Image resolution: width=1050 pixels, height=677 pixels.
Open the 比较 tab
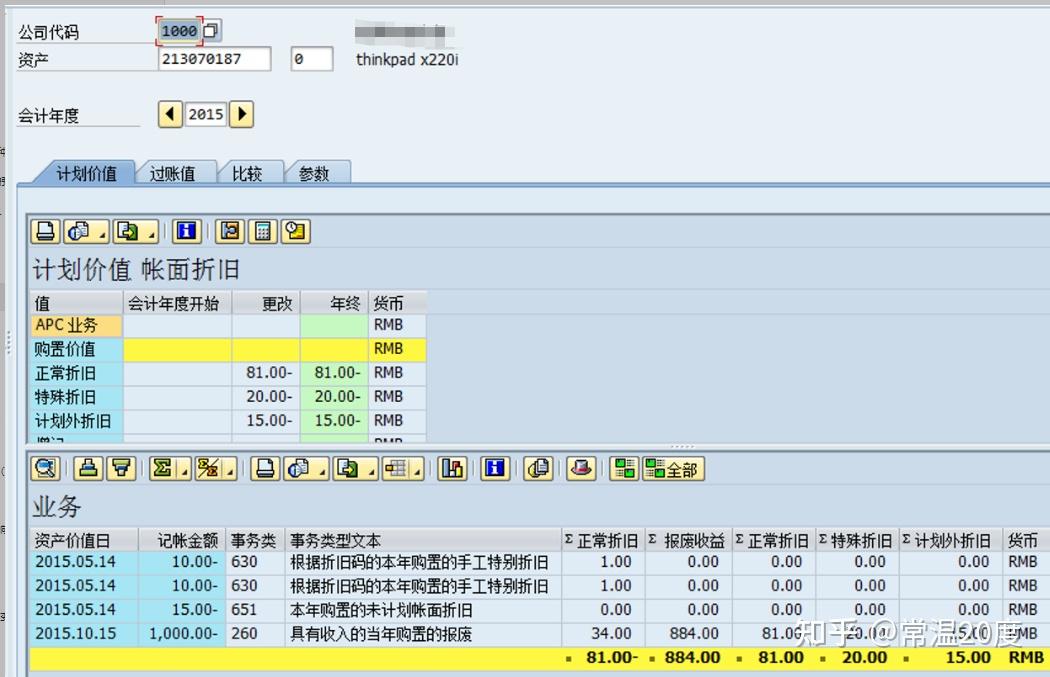pyautogui.click(x=247, y=173)
